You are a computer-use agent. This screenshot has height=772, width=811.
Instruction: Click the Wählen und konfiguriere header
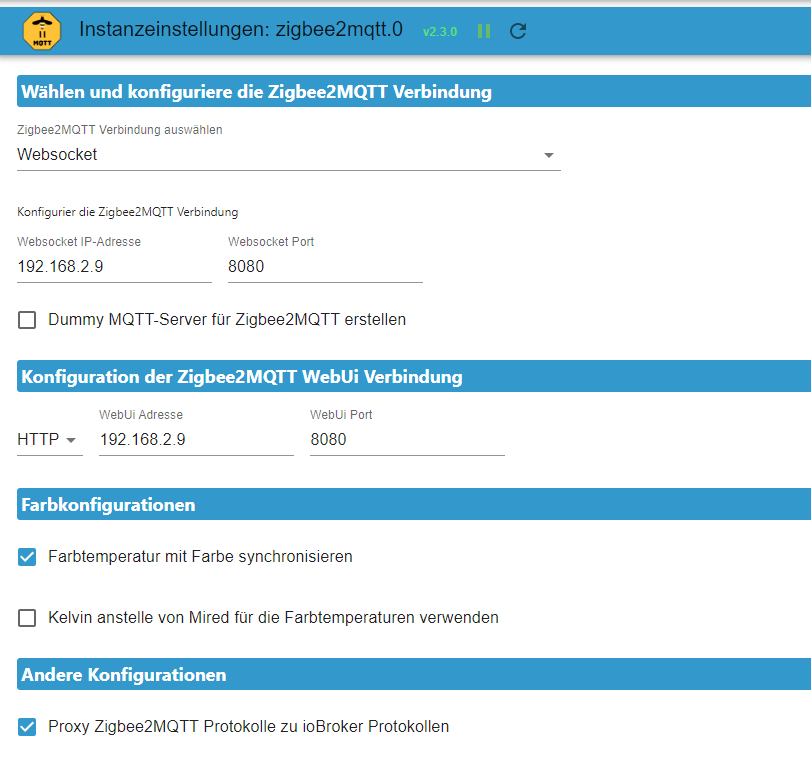click(x=414, y=92)
